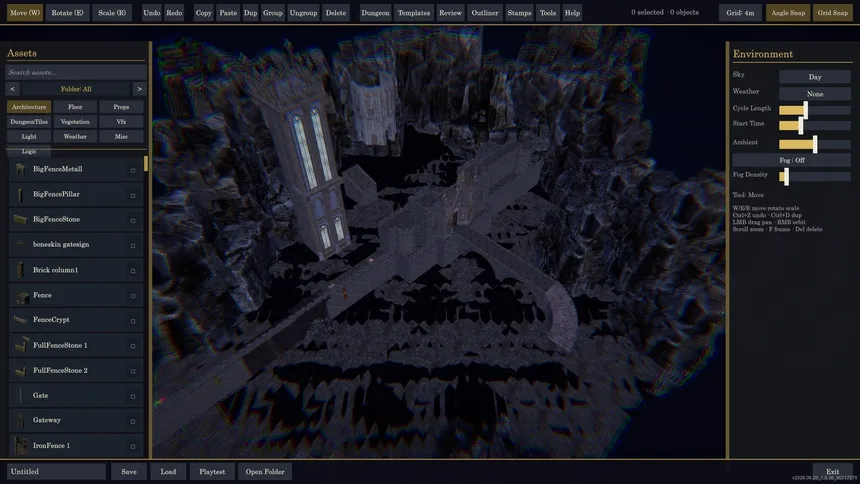Viewport: 860px width, 484px height.
Task: Click the Search assets input field
Action: (76, 72)
